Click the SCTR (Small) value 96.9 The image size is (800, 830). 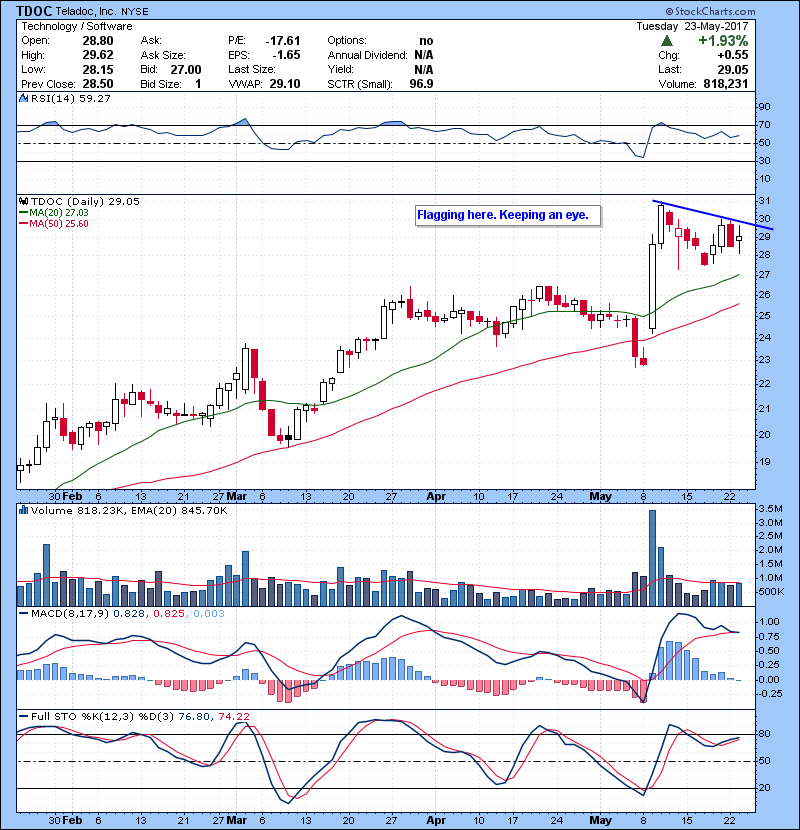coord(421,84)
